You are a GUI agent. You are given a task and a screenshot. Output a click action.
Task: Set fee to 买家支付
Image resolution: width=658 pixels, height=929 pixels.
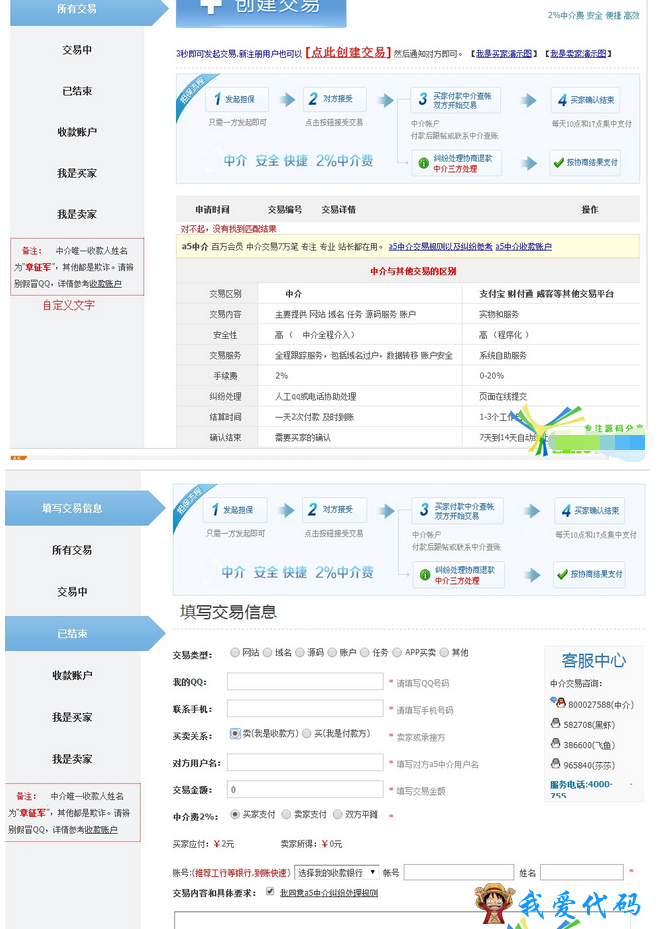pyautogui.click(x=235, y=814)
